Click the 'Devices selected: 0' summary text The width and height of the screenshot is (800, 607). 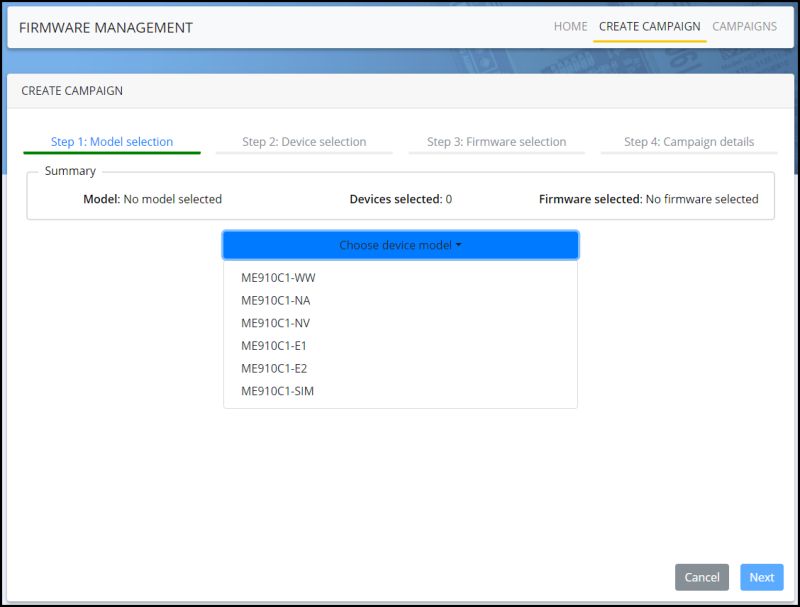point(401,199)
